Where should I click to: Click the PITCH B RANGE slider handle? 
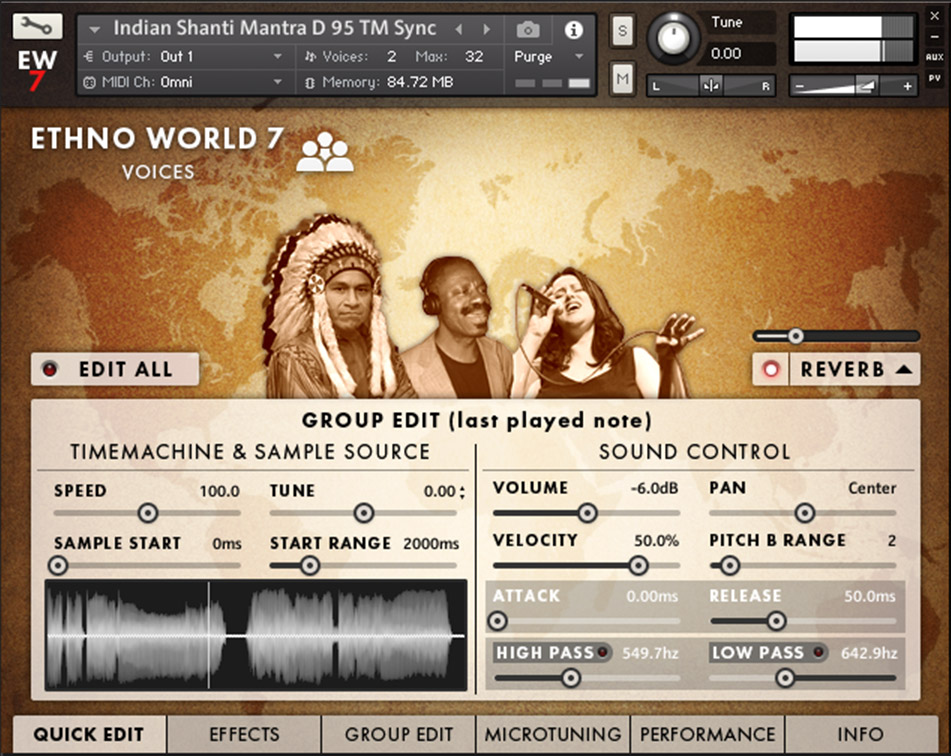pos(730,565)
